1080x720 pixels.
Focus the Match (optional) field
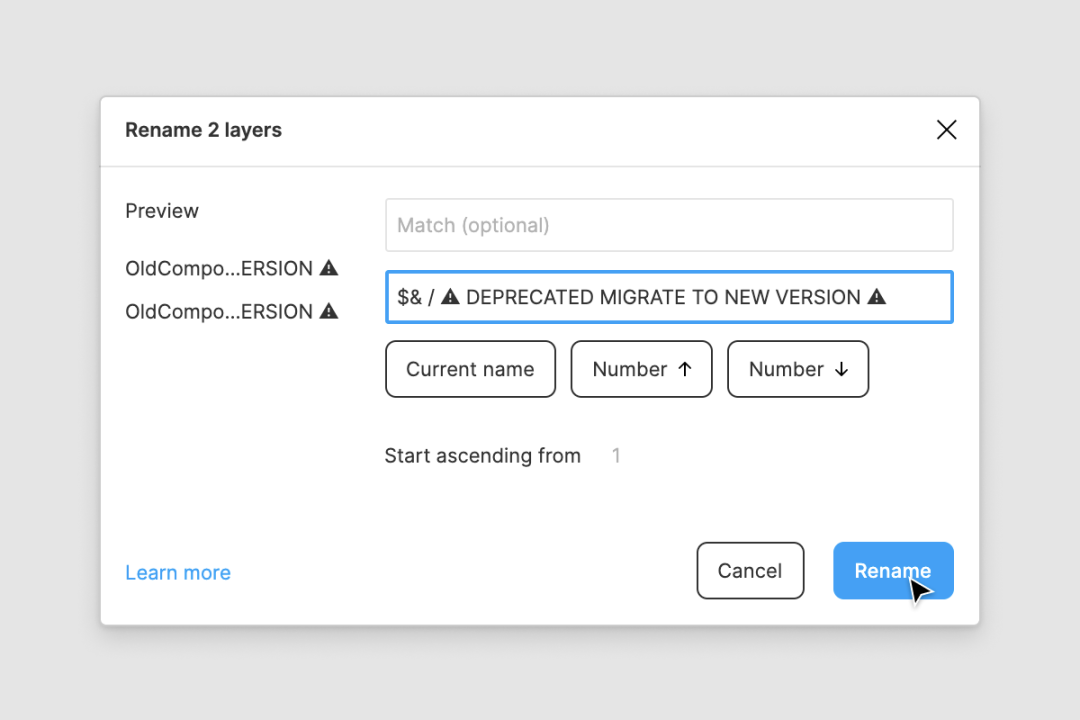click(x=669, y=225)
